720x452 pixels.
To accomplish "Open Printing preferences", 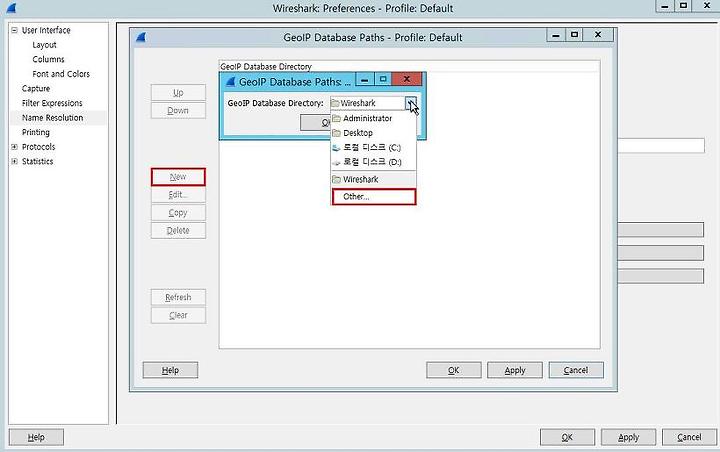I will pos(35,132).
